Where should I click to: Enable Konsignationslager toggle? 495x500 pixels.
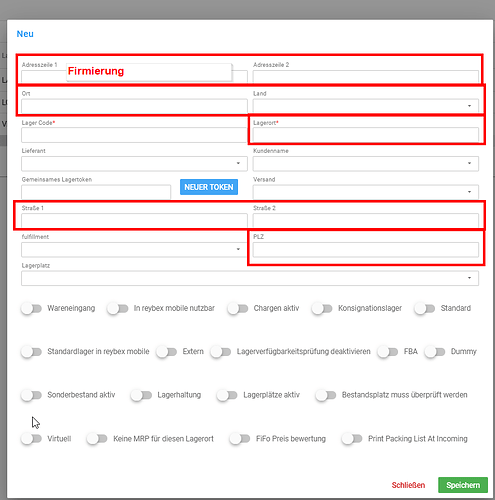pyautogui.click(x=322, y=308)
